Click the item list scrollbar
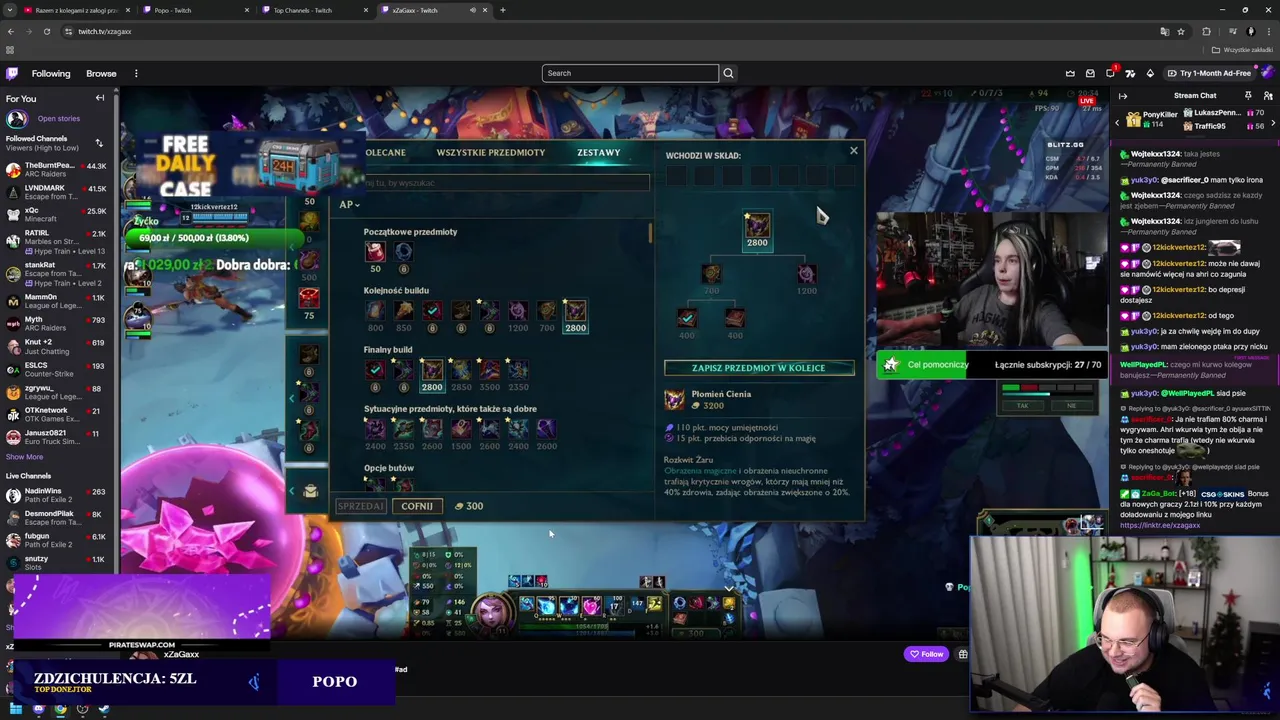The height and width of the screenshot is (720, 1280). (x=650, y=233)
